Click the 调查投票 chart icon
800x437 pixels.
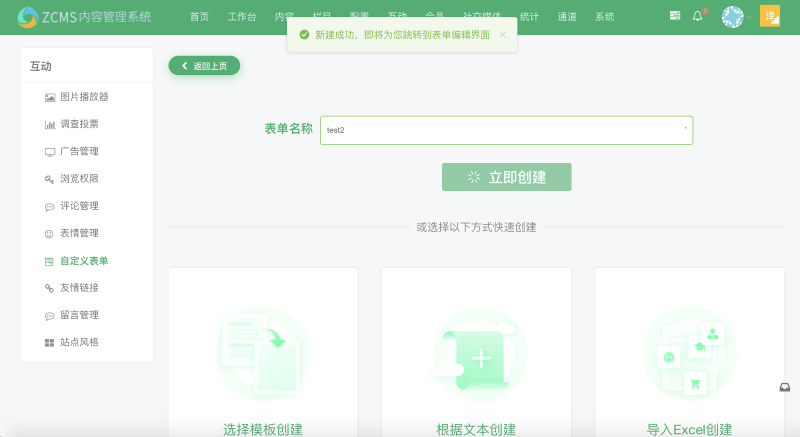(x=49, y=124)
